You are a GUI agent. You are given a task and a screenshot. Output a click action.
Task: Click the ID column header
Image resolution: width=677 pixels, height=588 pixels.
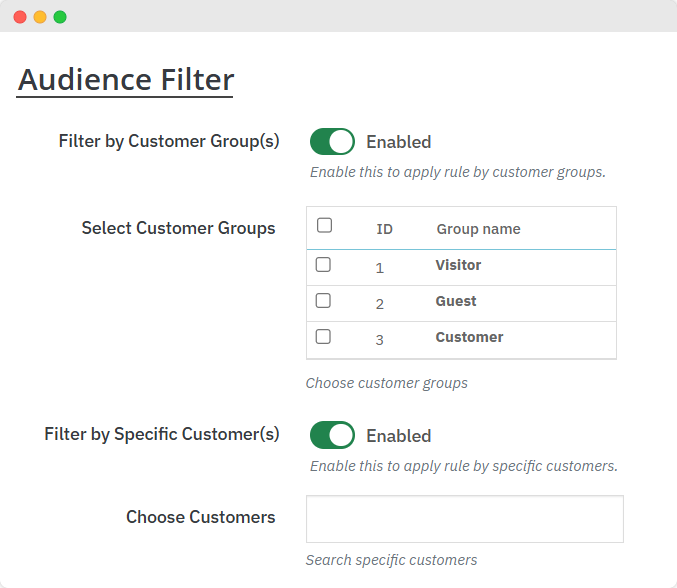[384, 229]
